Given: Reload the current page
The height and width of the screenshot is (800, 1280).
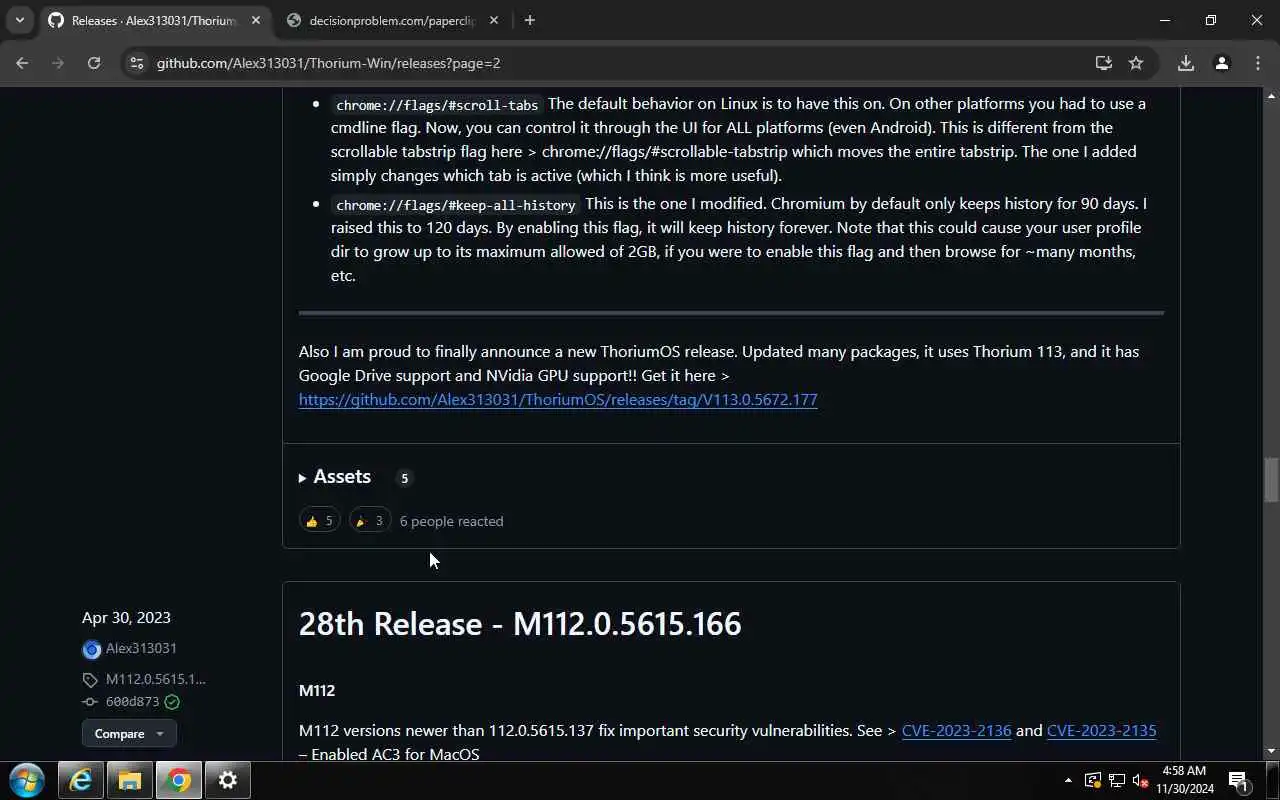Looking at the screenshot, I should (x=94, y=63).
